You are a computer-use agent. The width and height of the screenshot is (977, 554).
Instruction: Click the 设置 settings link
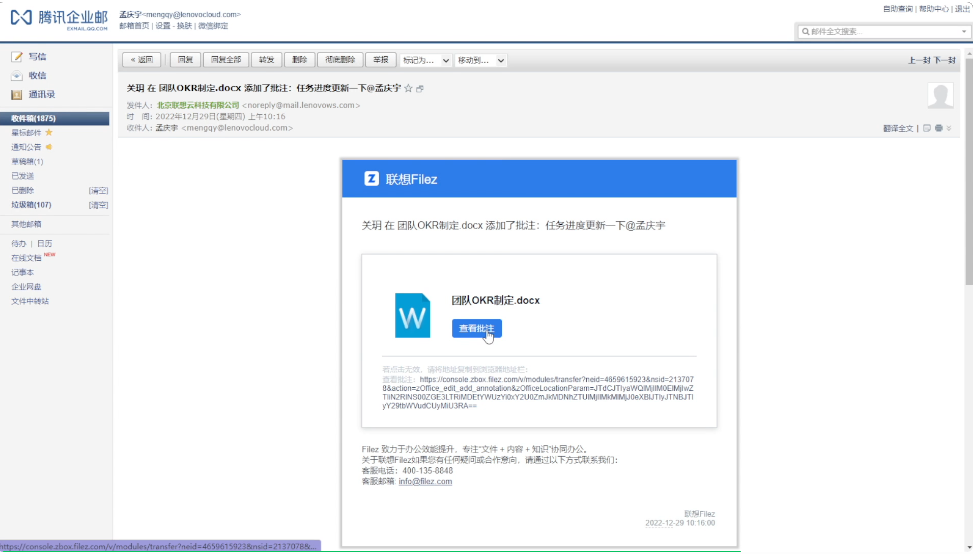[163, 26]
